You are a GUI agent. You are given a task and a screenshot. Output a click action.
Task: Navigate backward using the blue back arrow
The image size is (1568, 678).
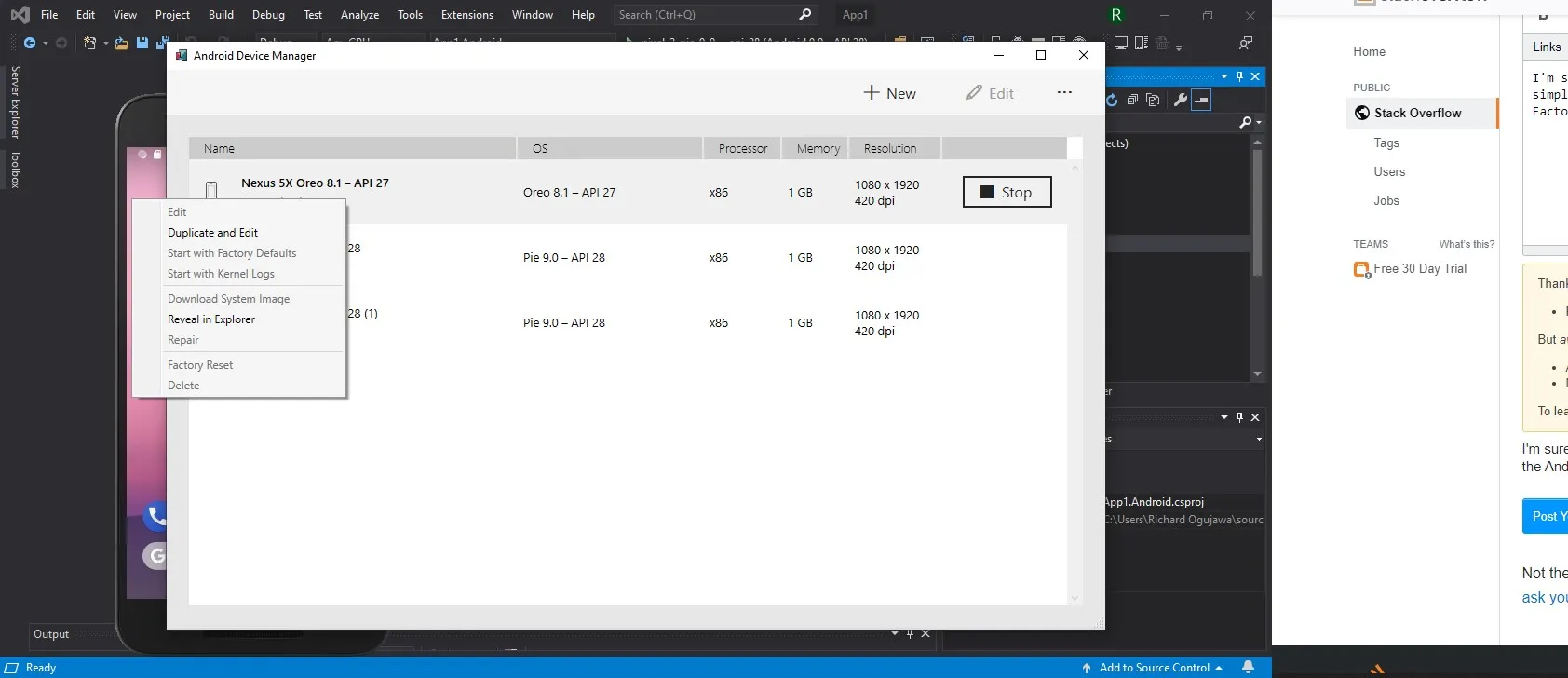[30, 43]
